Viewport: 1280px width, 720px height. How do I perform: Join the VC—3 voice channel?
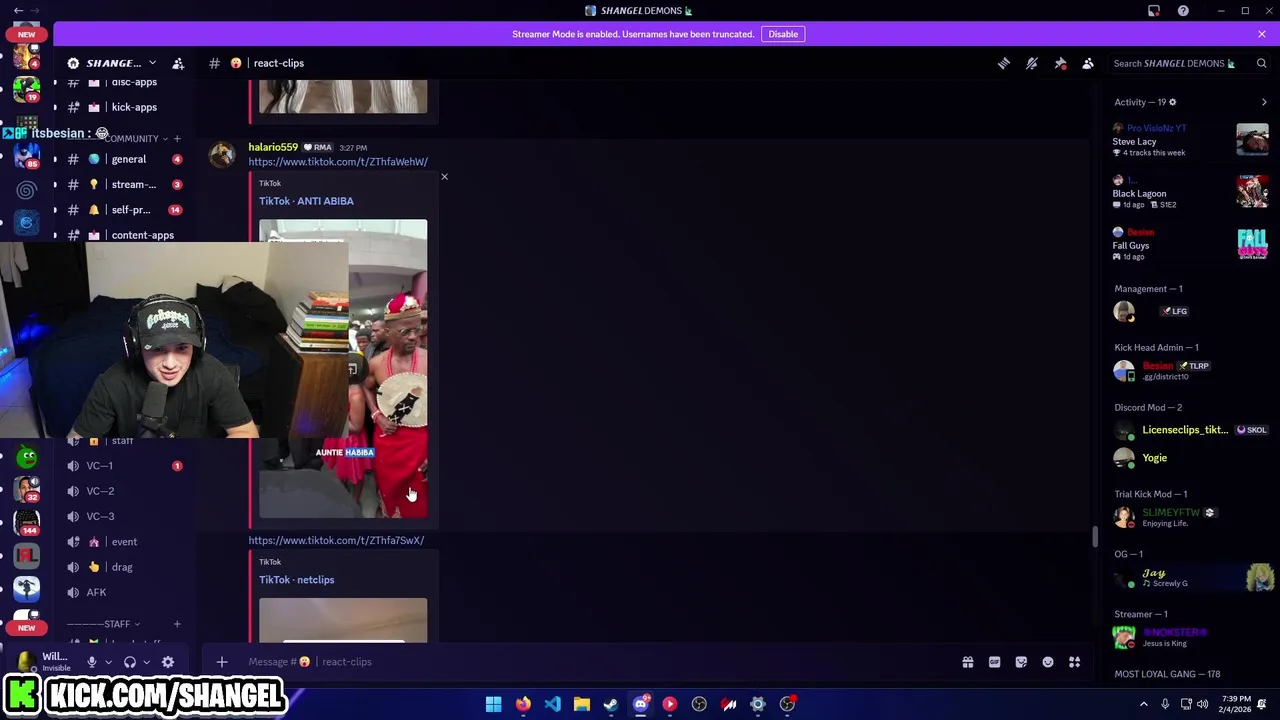tap(125, 516)
